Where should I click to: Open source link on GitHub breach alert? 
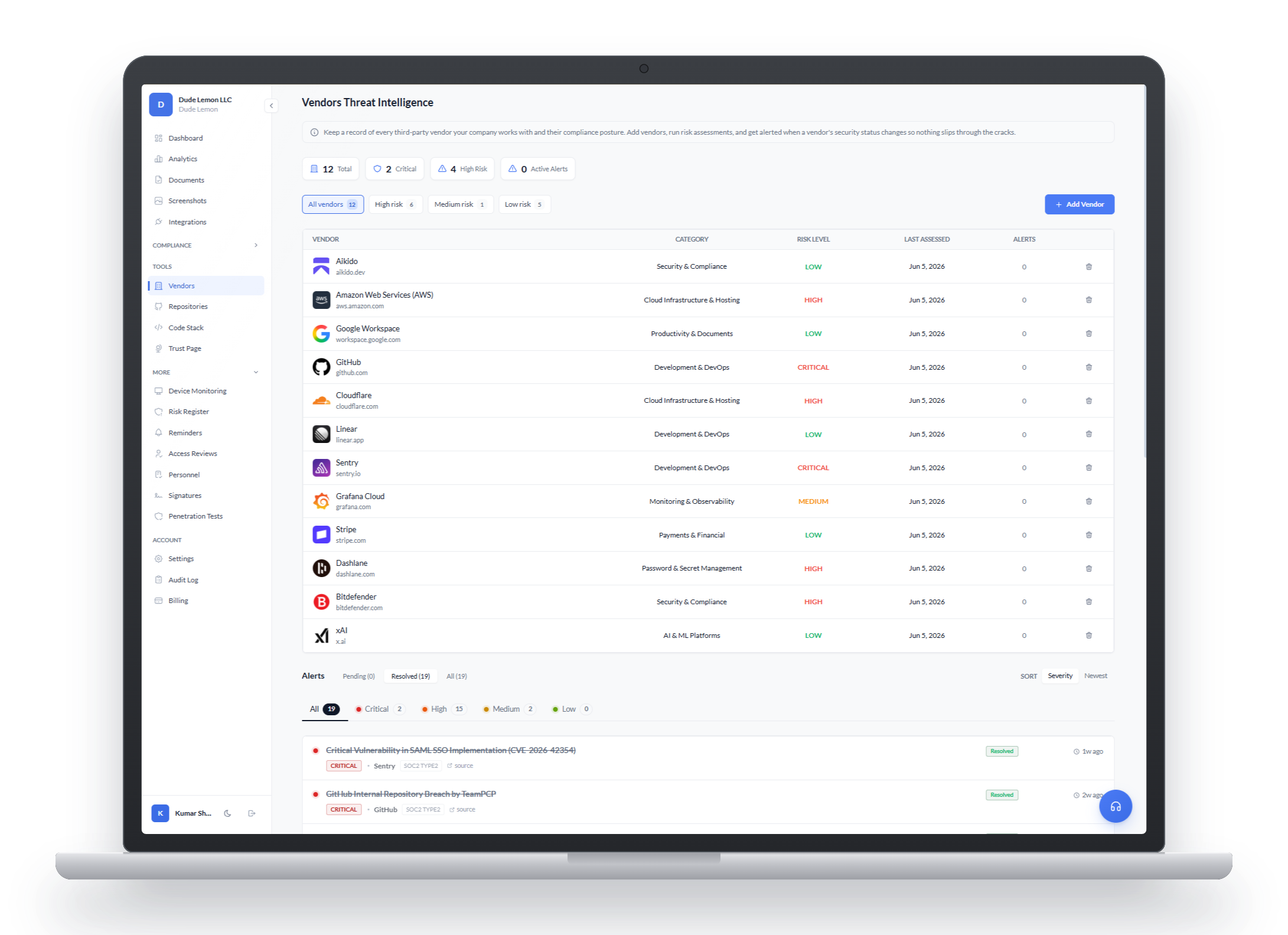pos(462,810)
